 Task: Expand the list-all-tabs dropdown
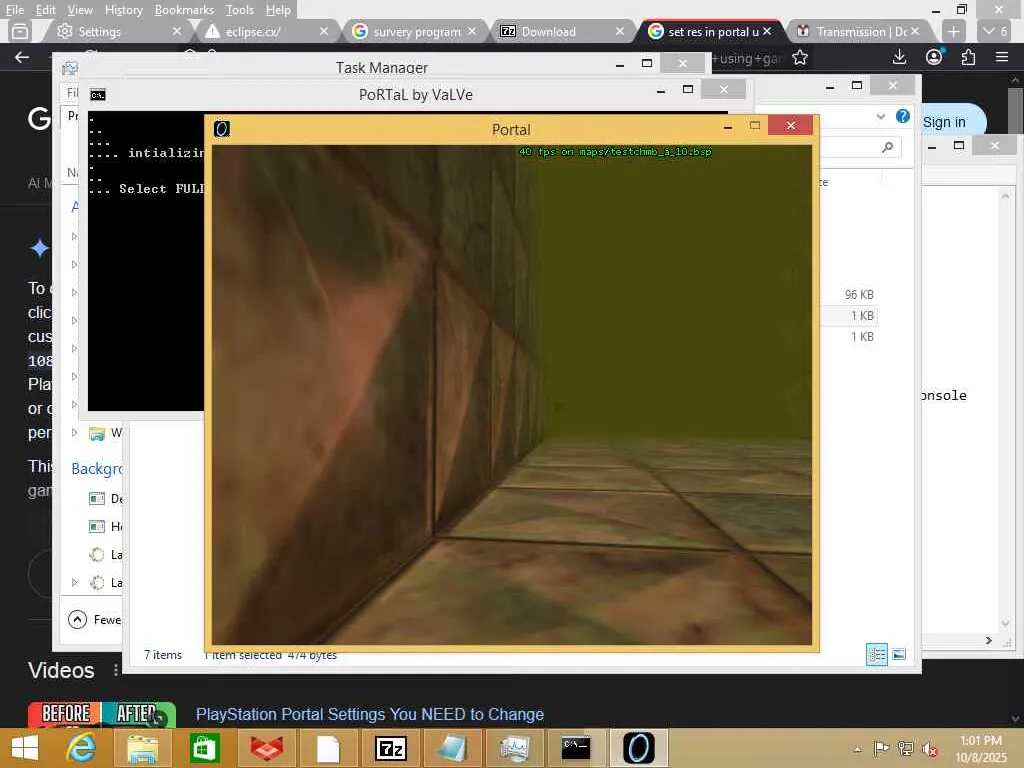click(x=996, y=31)
